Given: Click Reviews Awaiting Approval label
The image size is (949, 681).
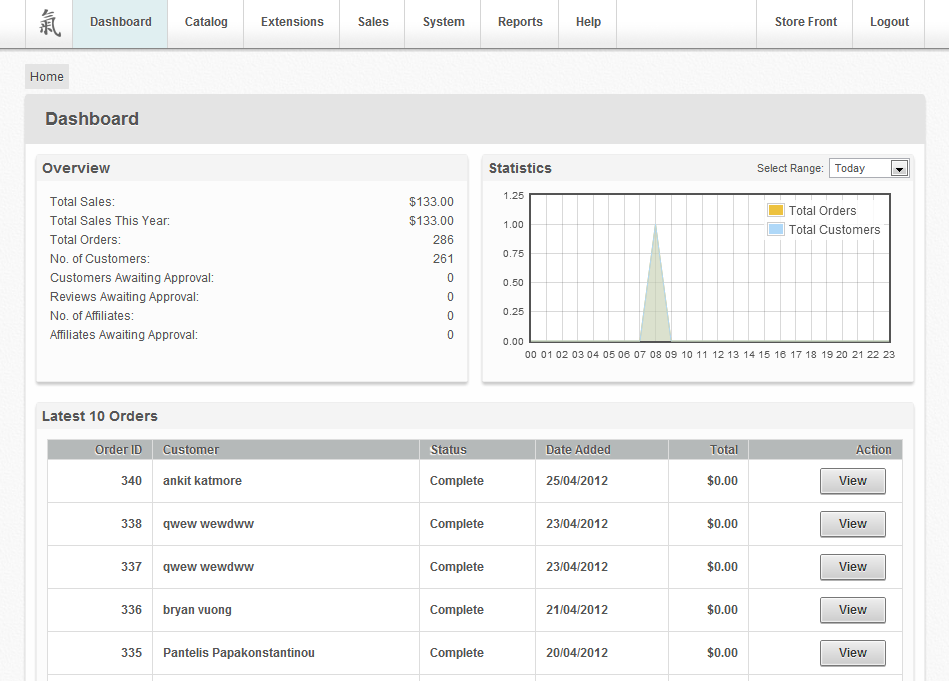Looking at the screenshot, I should tap(124, 297).
